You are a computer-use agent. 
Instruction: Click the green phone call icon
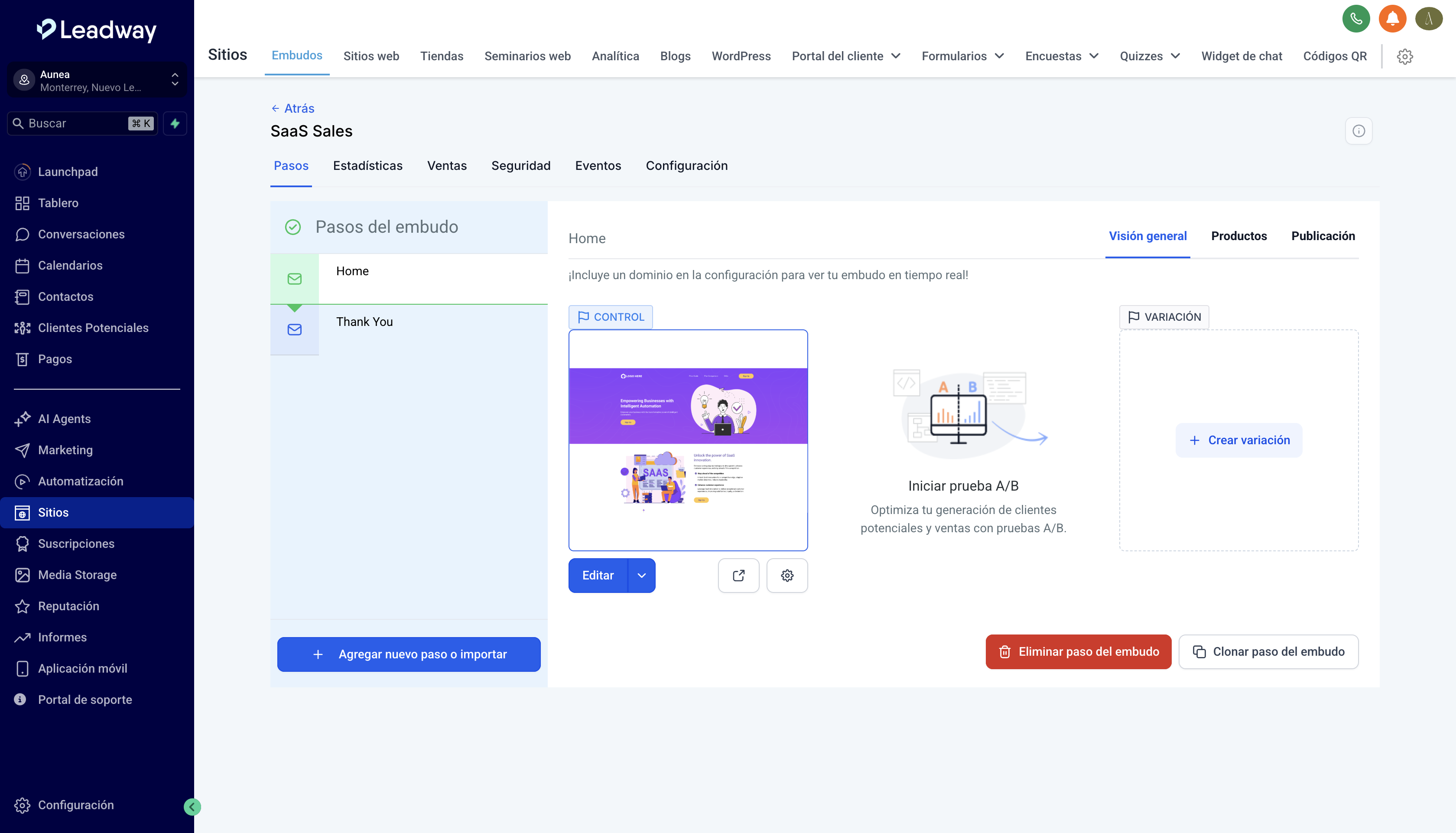(1356, 19)
